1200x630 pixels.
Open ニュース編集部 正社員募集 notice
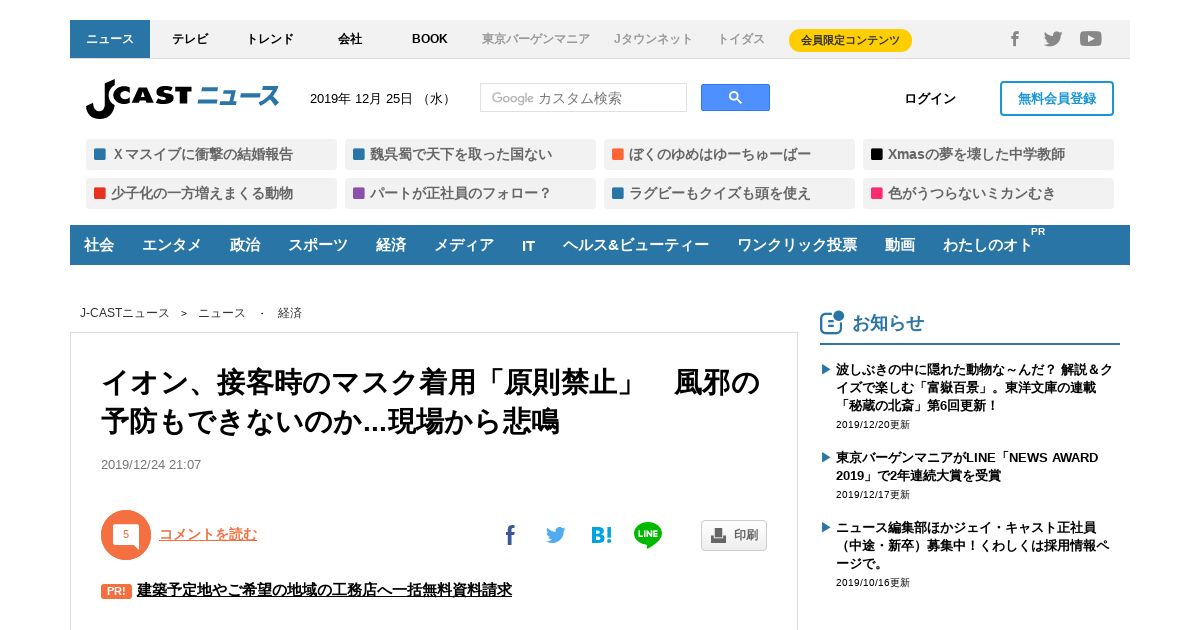[x=973, y=545]
